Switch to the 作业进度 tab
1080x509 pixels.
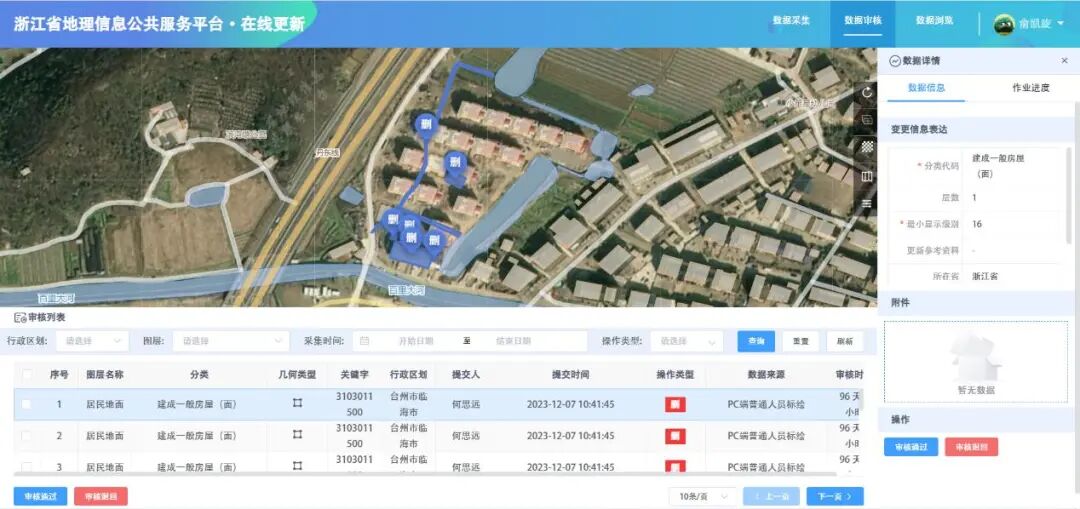coord(1030,88)
